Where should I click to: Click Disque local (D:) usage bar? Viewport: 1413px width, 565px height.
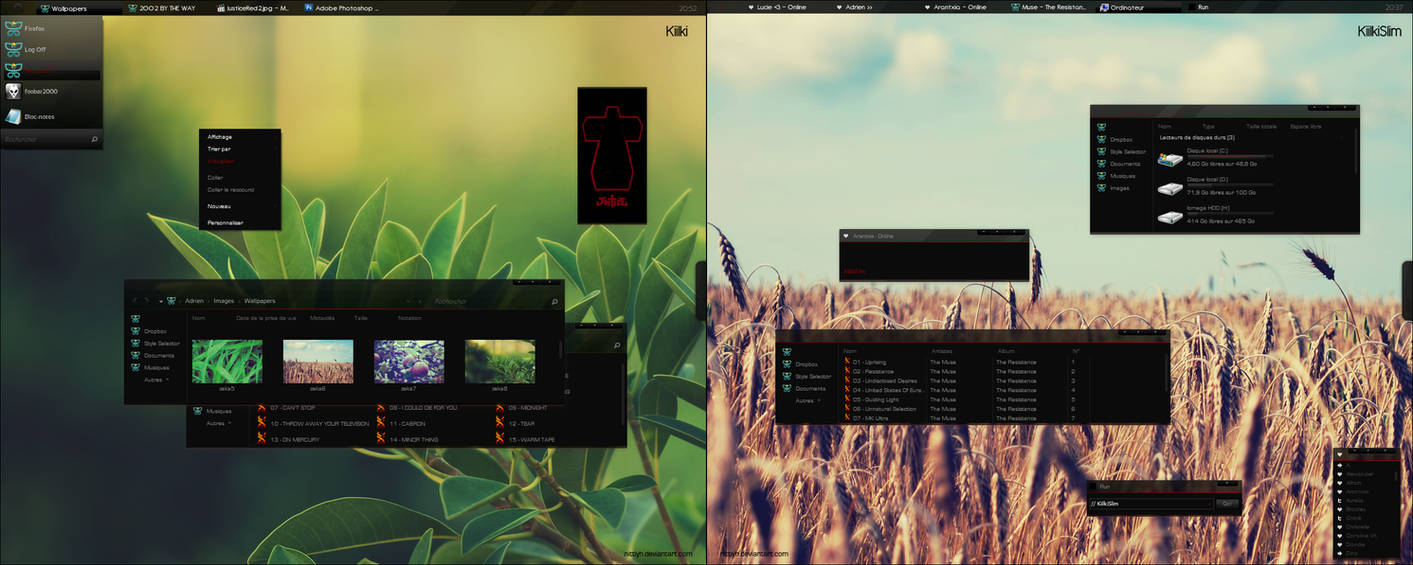click(1229, 186)
